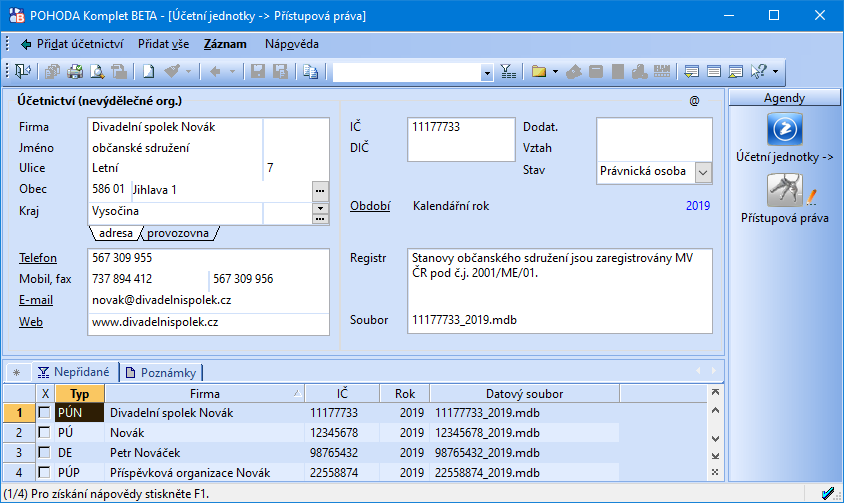Select the provozovna tab

(178, 233)
